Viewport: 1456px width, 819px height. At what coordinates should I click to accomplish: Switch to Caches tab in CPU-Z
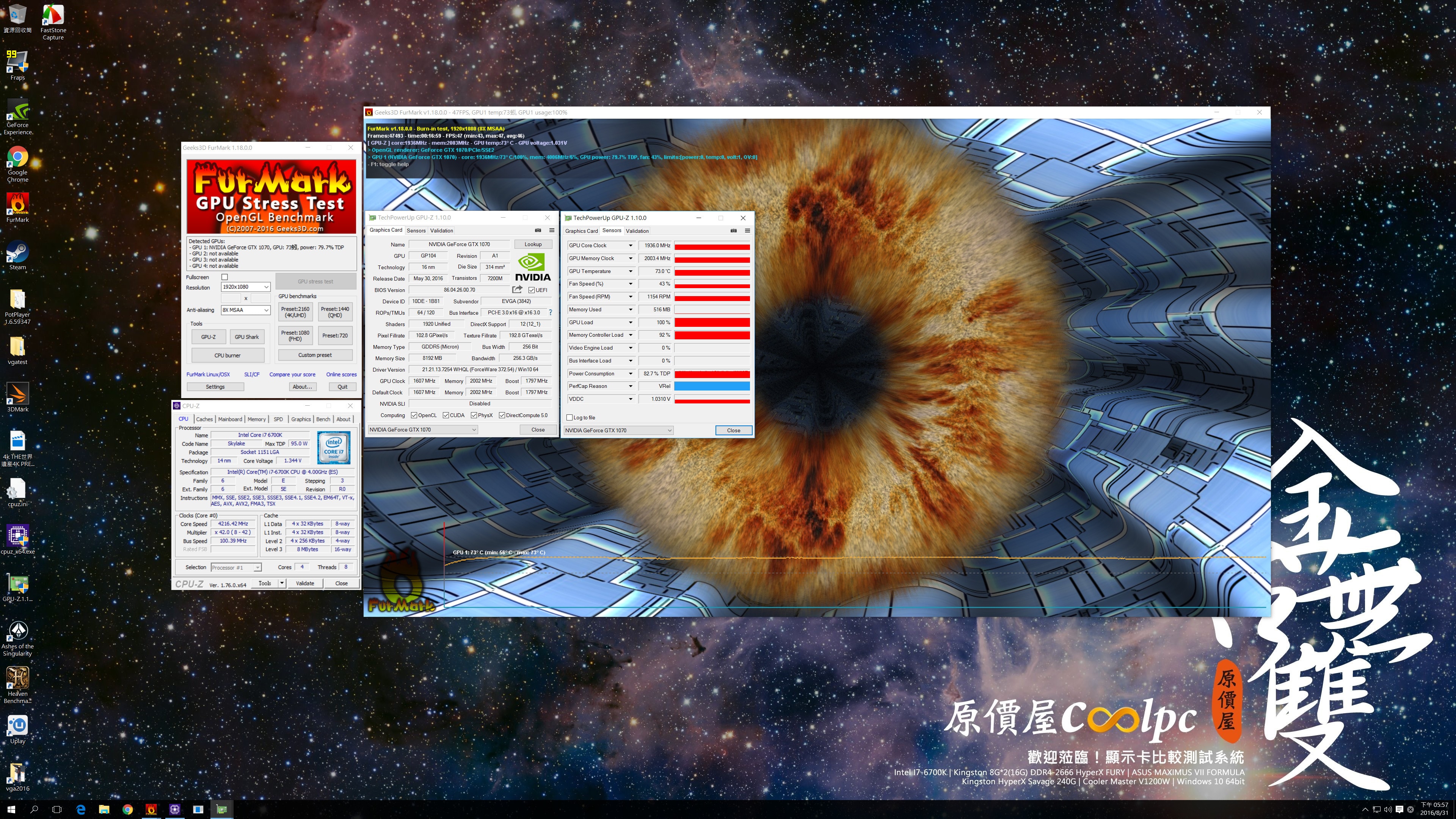[204, 419]
